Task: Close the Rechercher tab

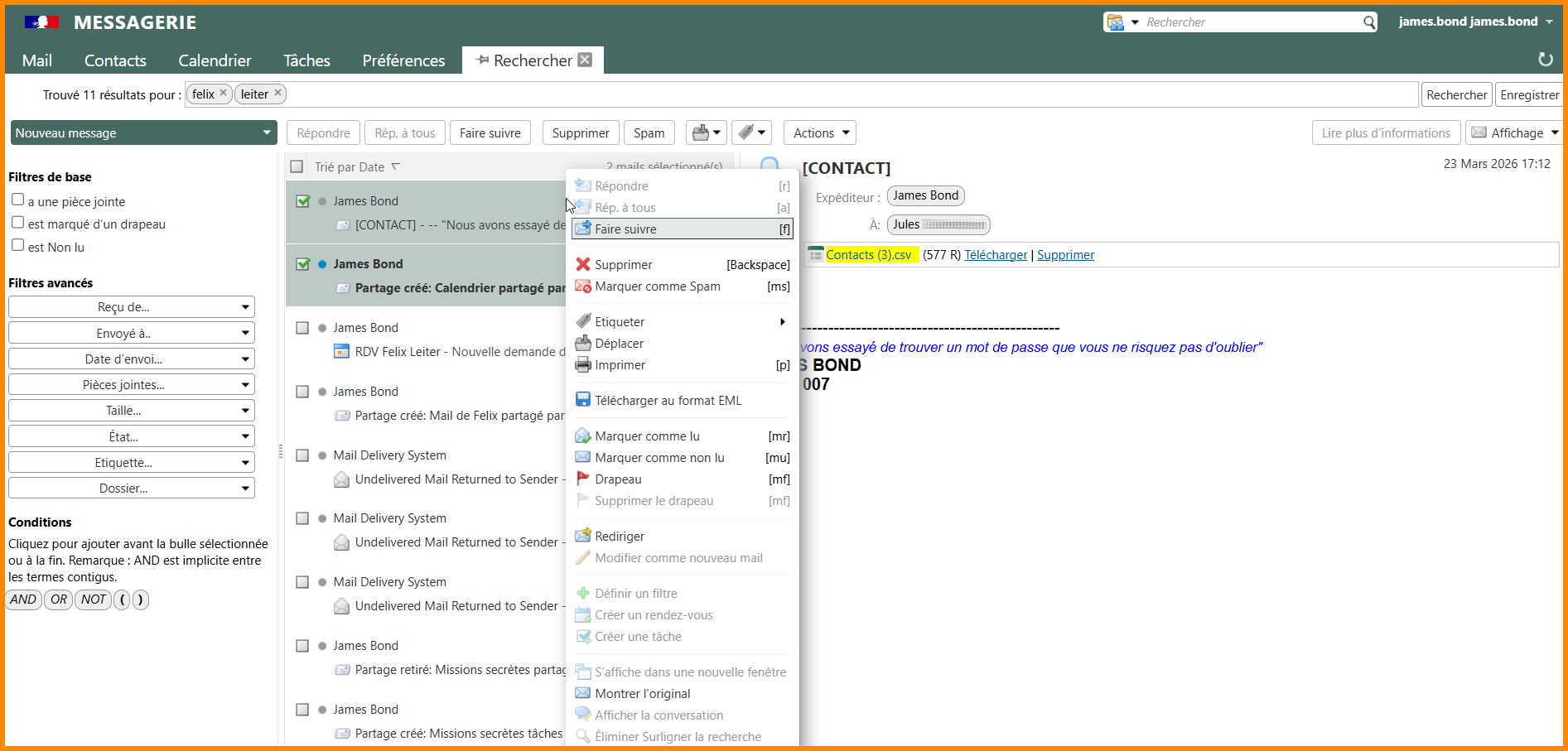Action: point(585,60)
